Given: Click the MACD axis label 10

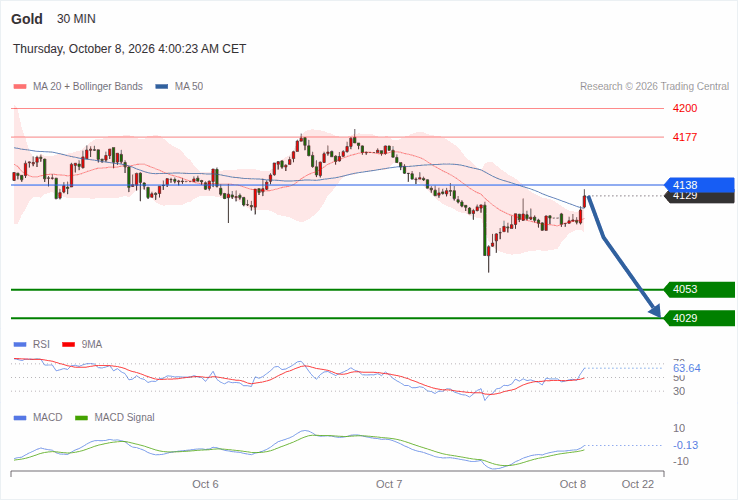Looking at the screenshot, I should coord(679,428).
